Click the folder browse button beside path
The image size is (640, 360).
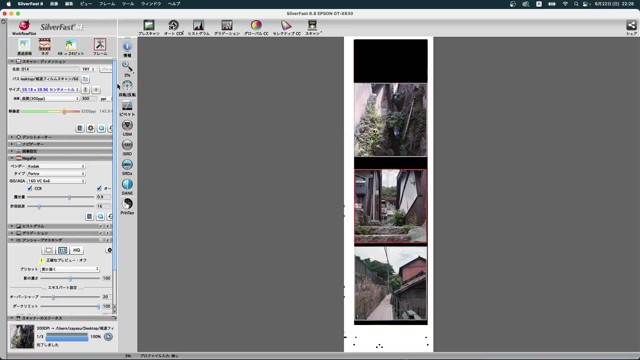[85, 79]
